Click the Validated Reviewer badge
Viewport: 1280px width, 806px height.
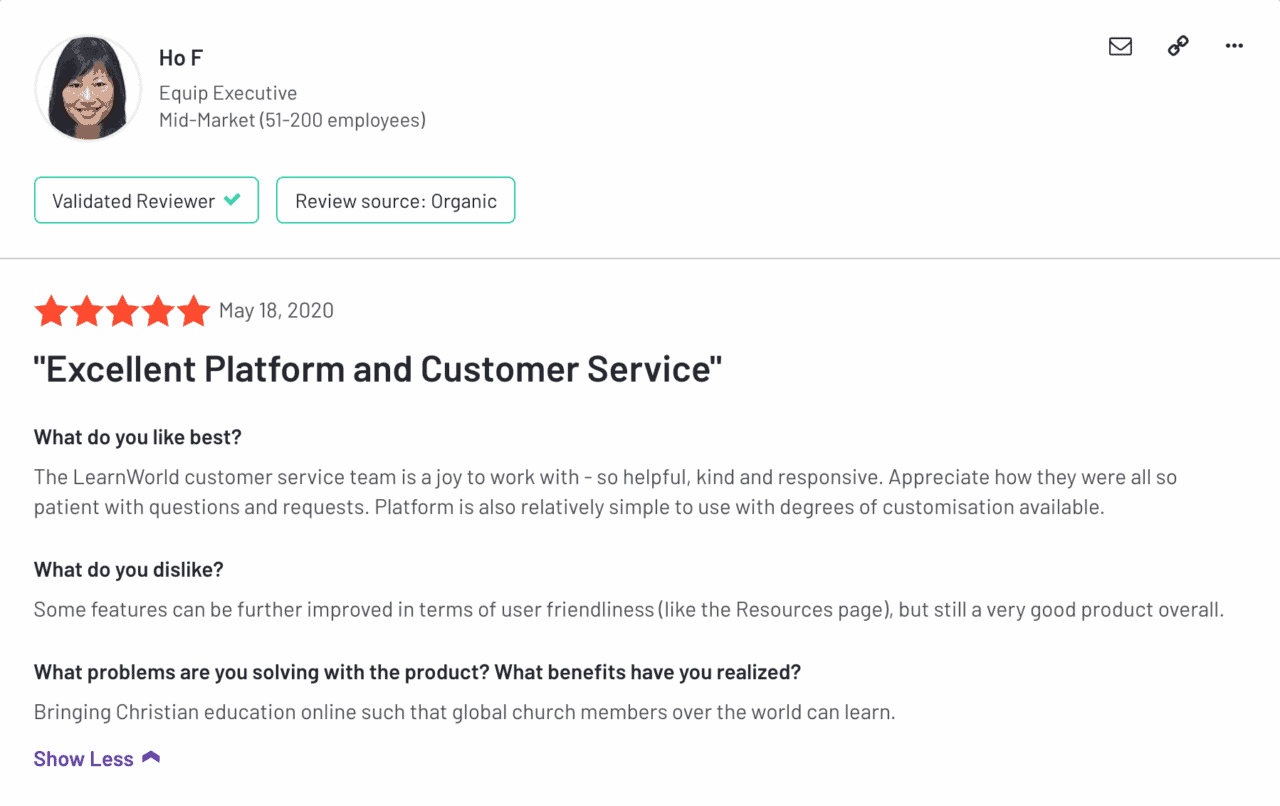[x=146, y=200]
